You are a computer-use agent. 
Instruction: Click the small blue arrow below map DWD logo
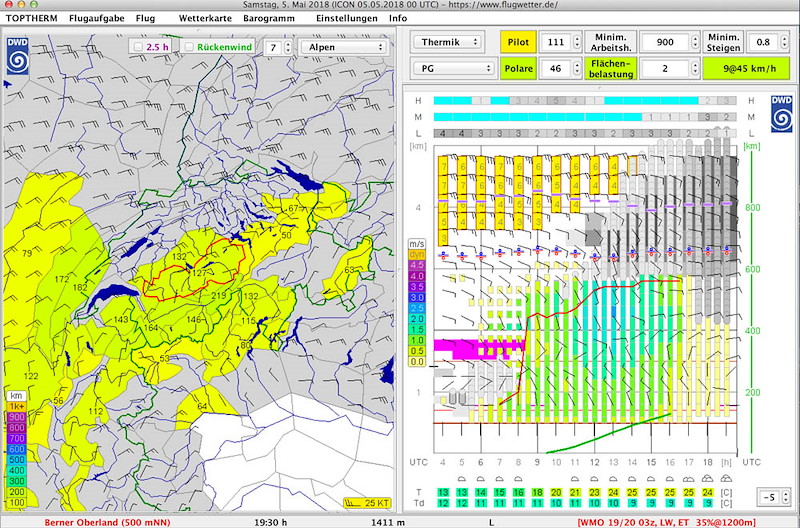(x=7, y=84)
